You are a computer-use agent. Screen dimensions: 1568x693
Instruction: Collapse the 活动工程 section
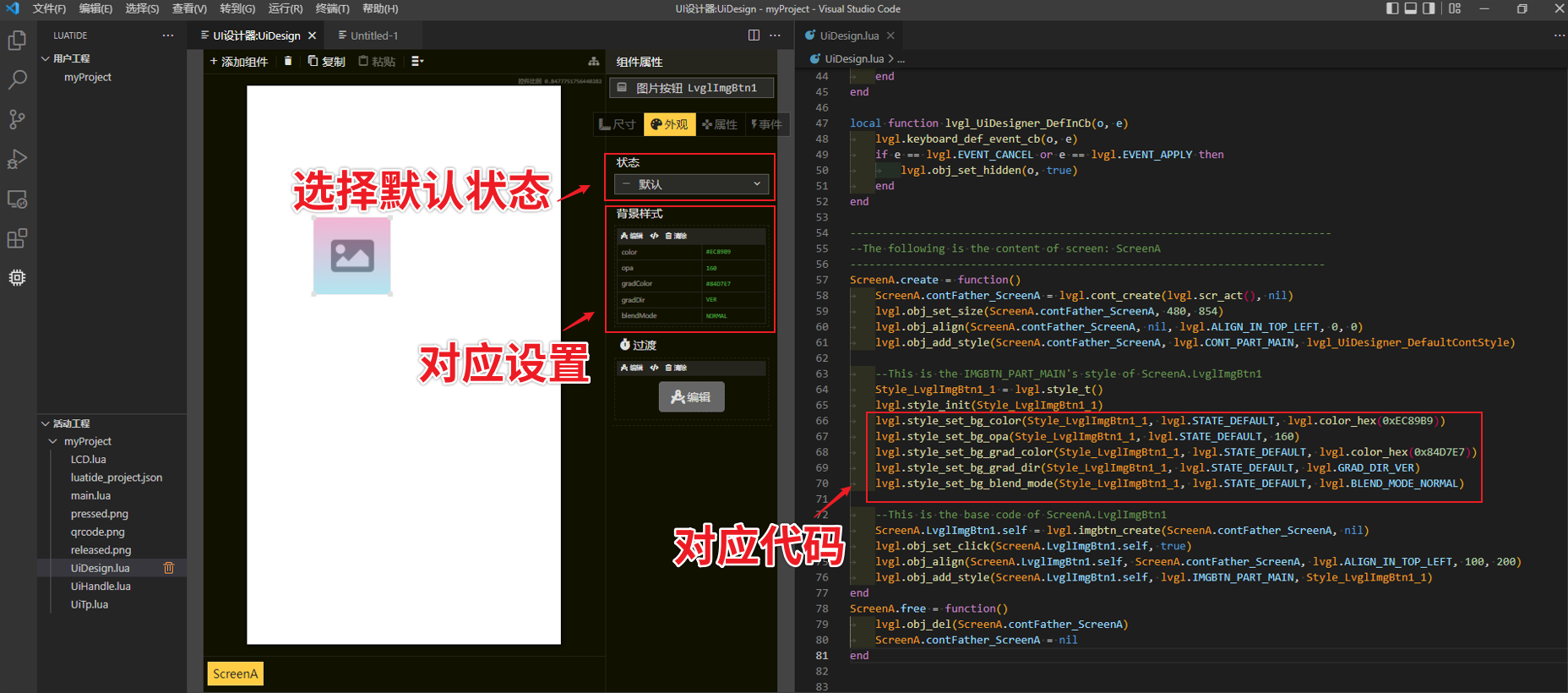[46, 423]
